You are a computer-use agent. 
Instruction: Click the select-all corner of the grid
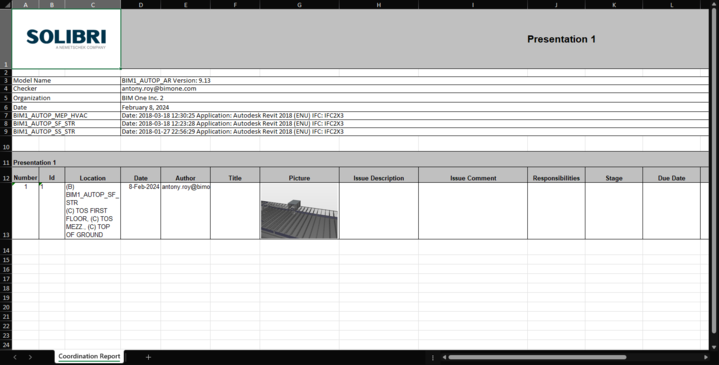click(x=6, y=5)
